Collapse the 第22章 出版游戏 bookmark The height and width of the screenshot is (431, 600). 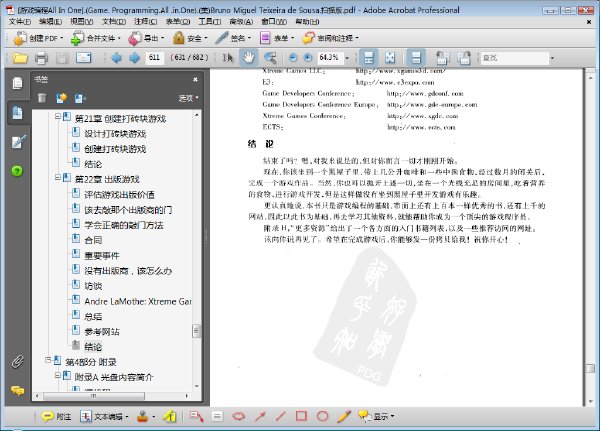(57, 177)
